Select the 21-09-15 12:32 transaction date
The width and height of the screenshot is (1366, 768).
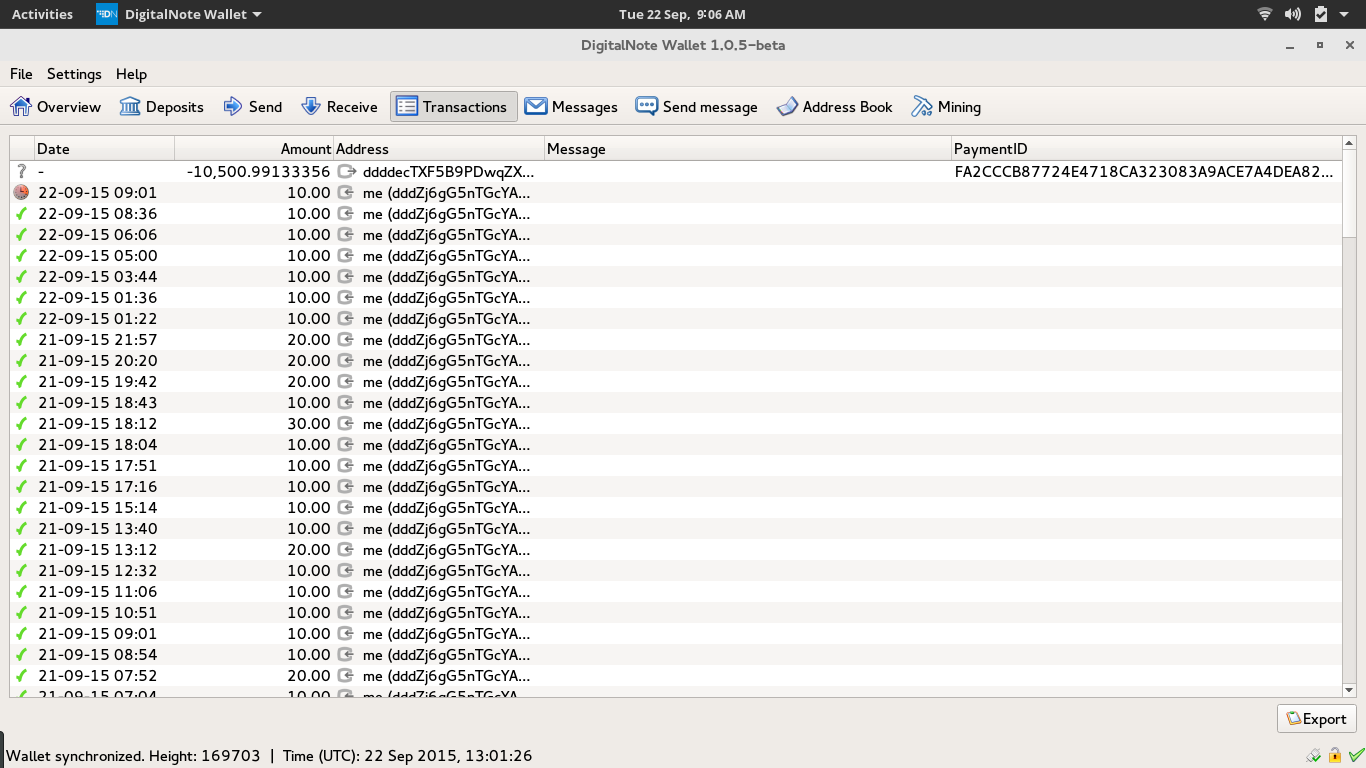point(97,571)
